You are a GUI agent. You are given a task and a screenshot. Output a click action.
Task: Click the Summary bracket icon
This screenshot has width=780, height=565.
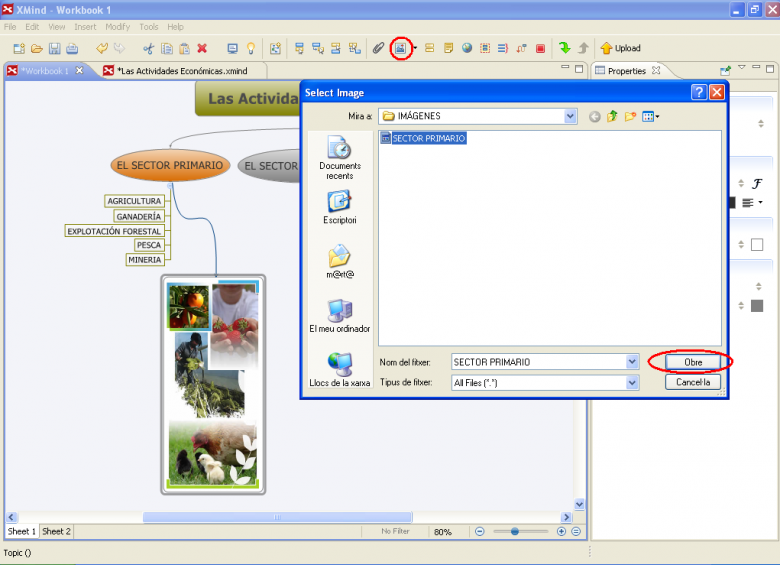click(x=503, y=48)
